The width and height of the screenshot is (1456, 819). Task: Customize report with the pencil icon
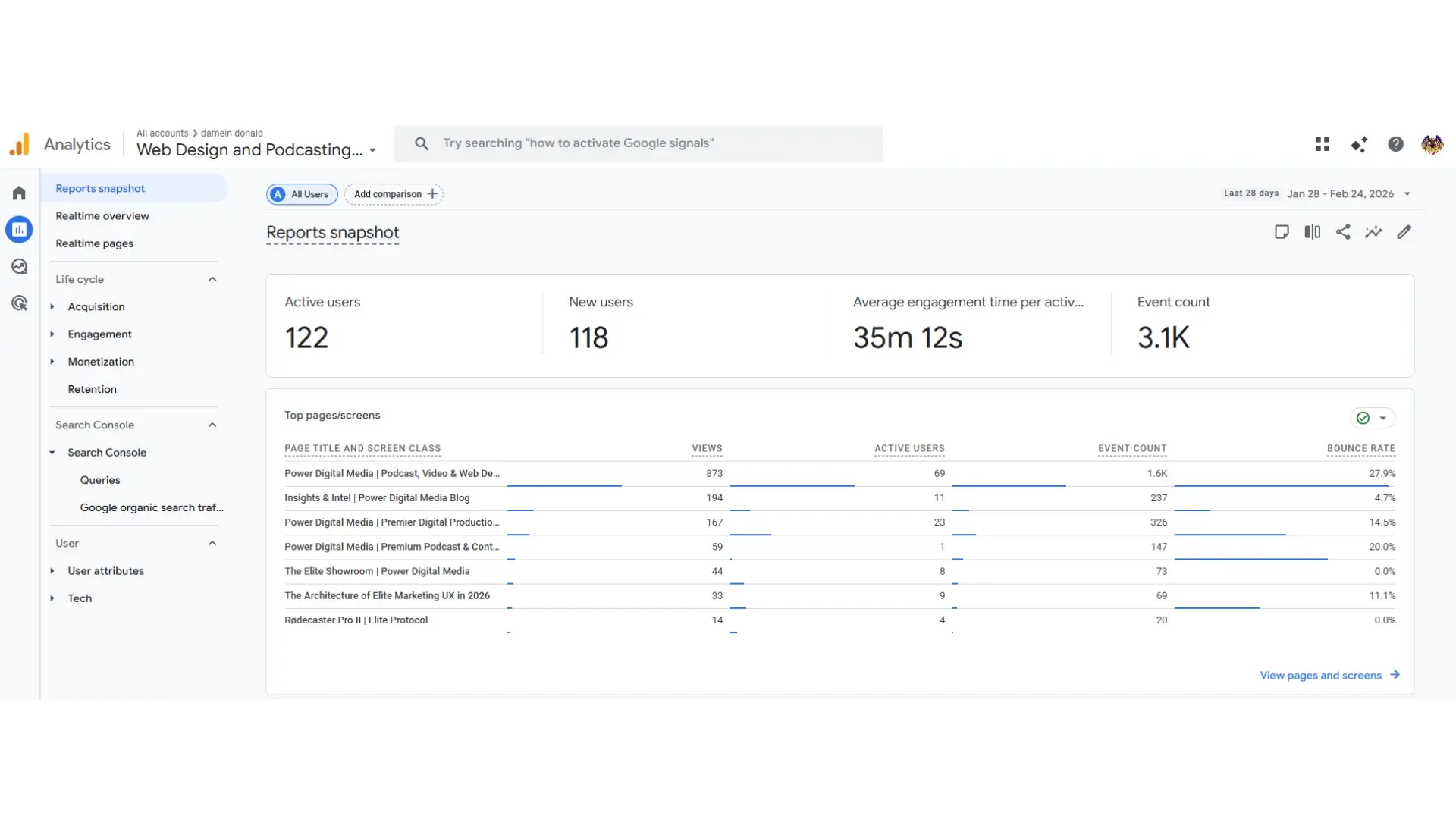(x=1404, y=231)
